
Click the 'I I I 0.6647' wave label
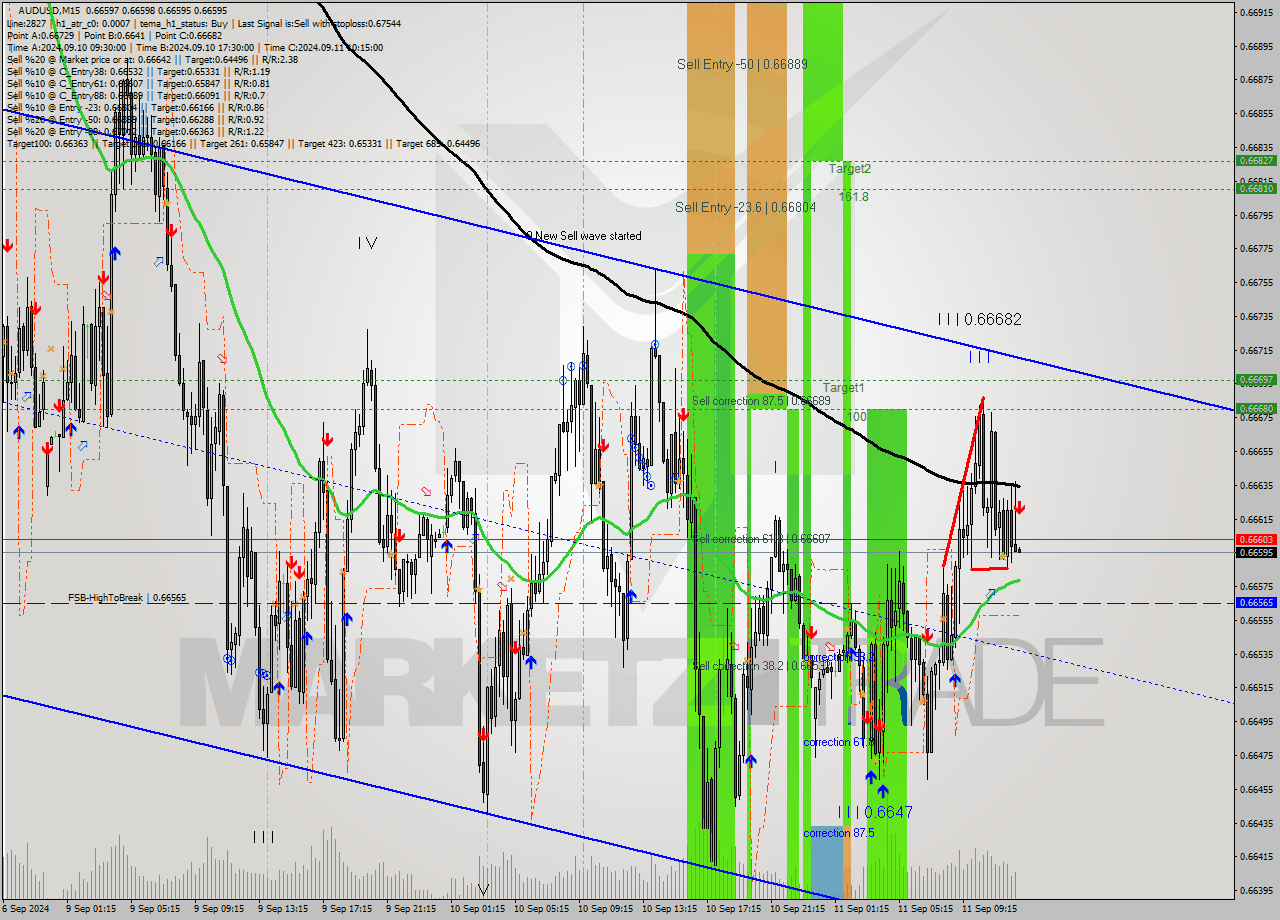(875, 812)
